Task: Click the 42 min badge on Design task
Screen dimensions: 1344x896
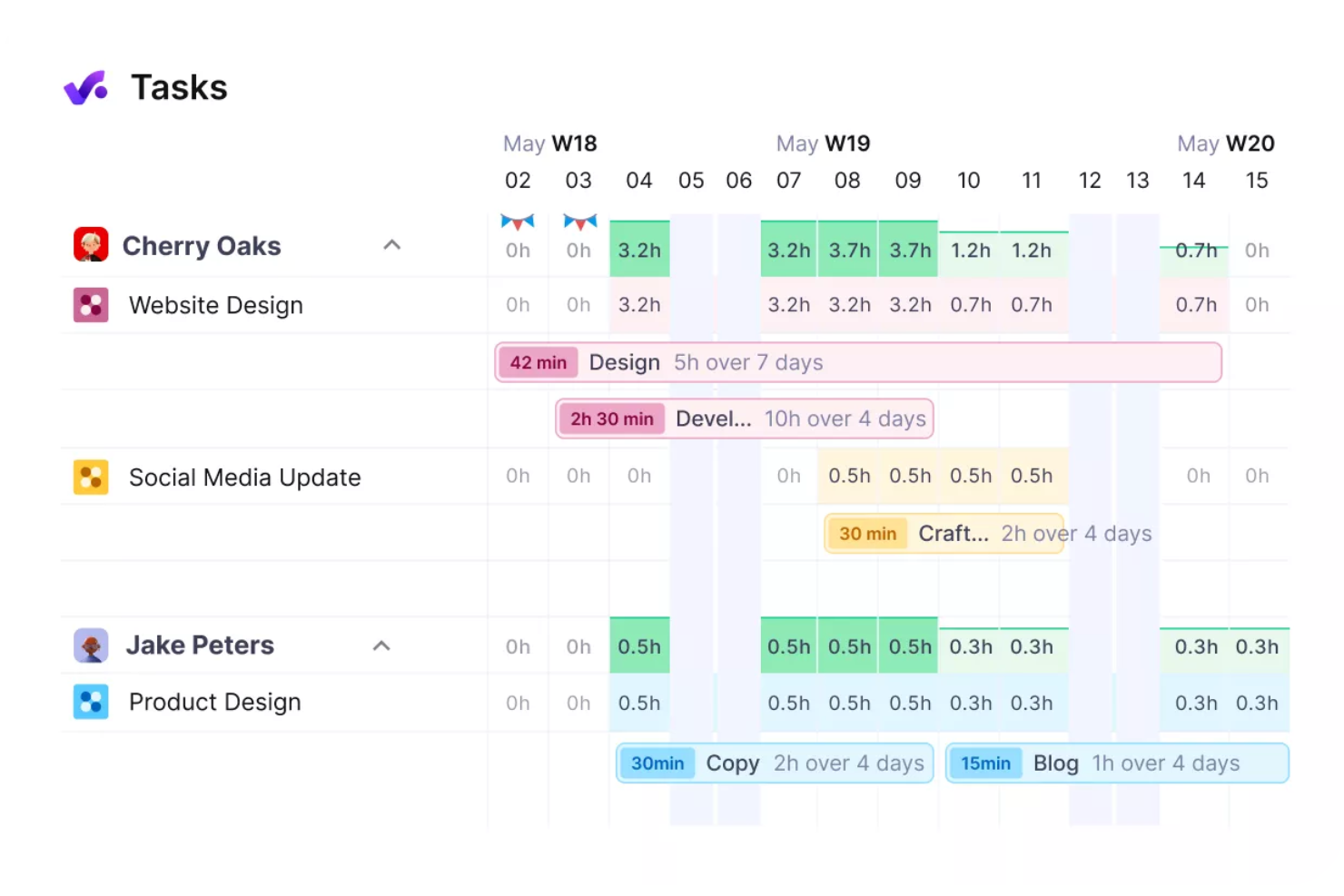Action: pos(539,362)
